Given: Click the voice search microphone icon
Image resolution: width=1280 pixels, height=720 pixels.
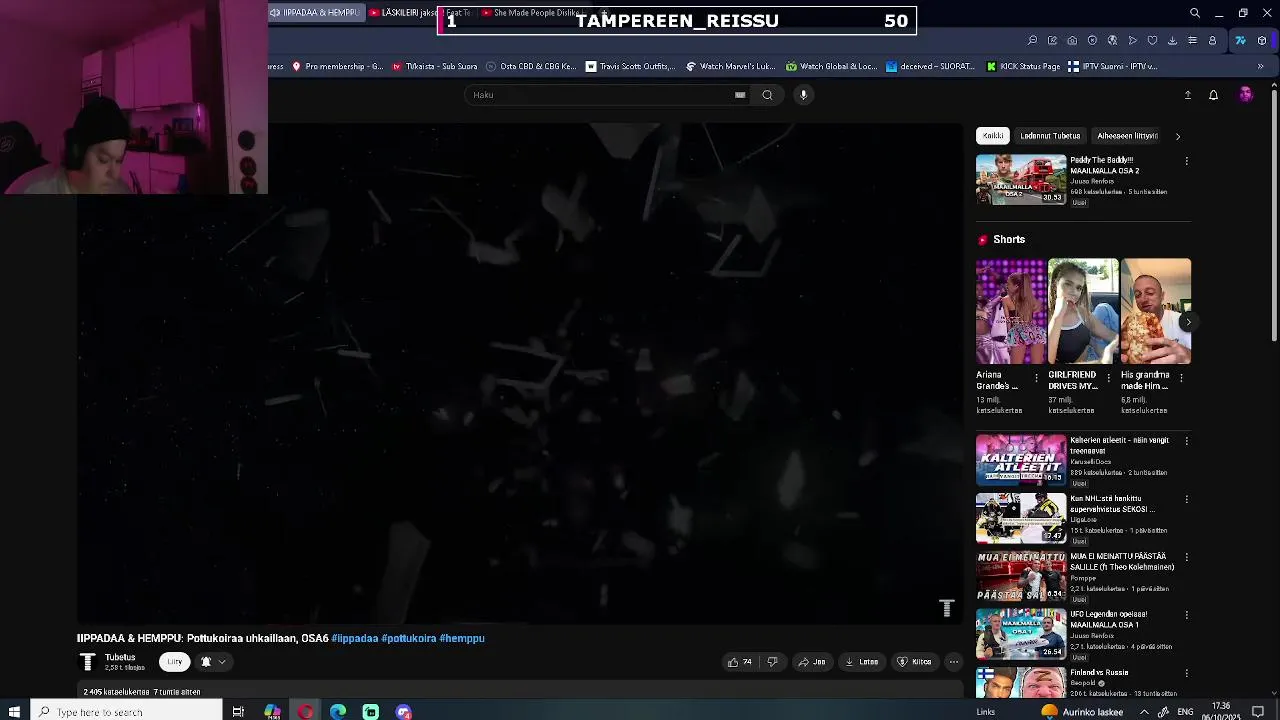Looking at the screenshot, I should click(803, 95).
